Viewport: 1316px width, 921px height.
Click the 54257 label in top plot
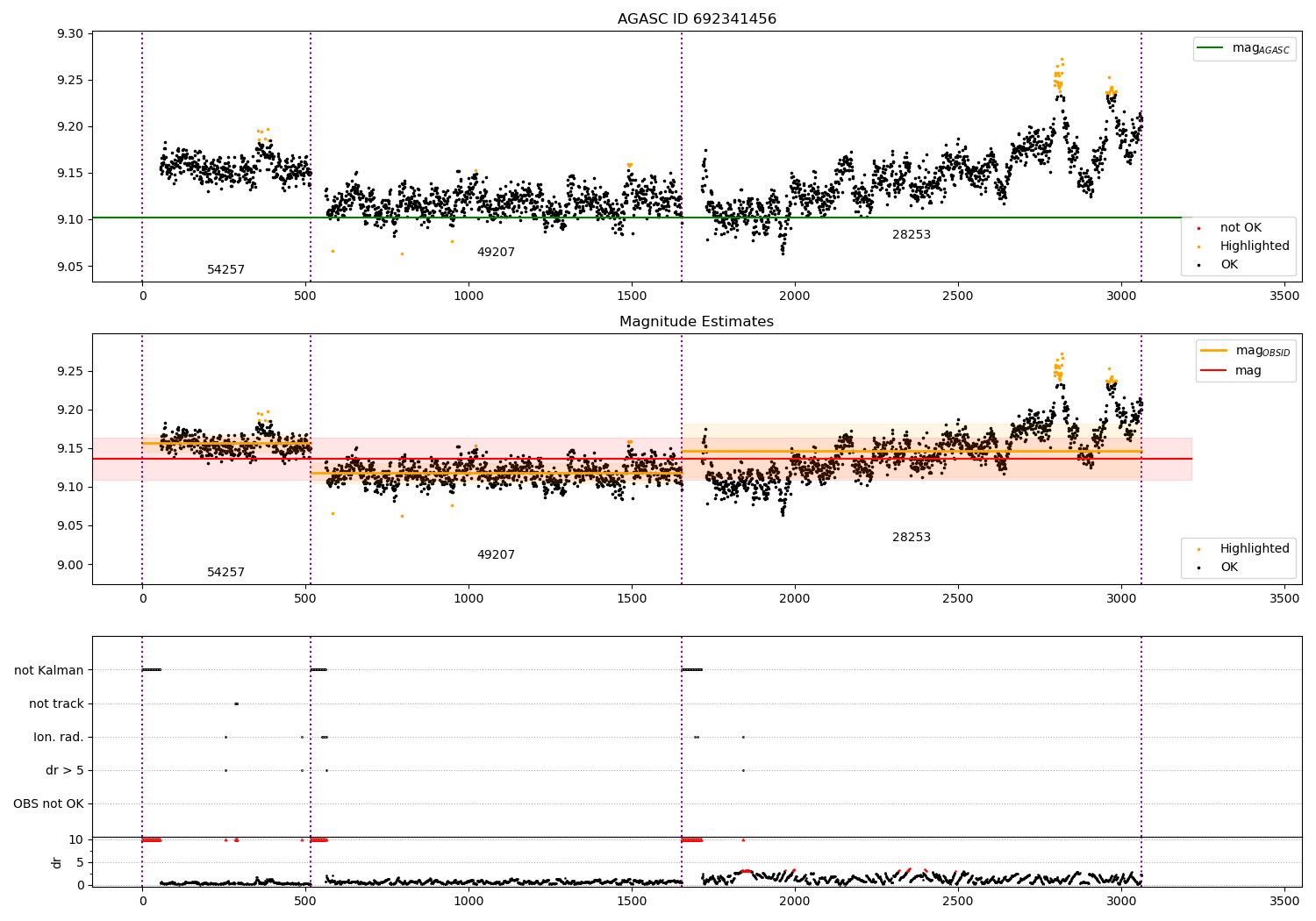225,270
